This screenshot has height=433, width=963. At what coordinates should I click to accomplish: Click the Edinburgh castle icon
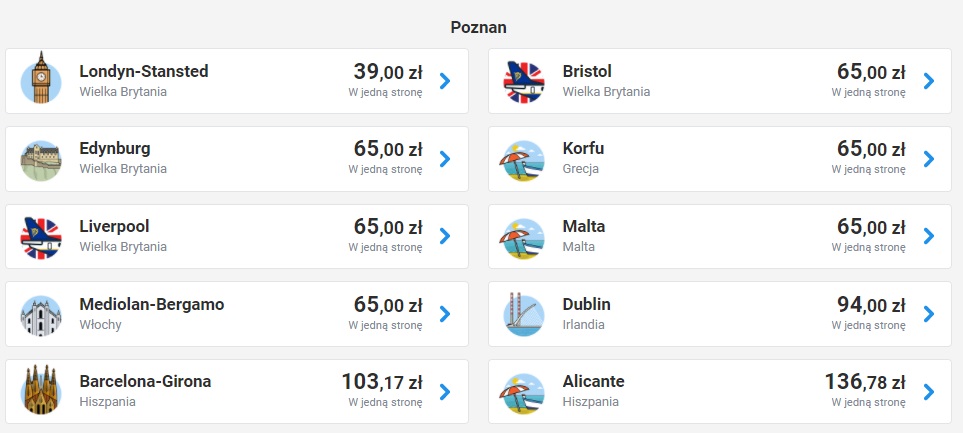pyautogui.click(x=41, y=159)
